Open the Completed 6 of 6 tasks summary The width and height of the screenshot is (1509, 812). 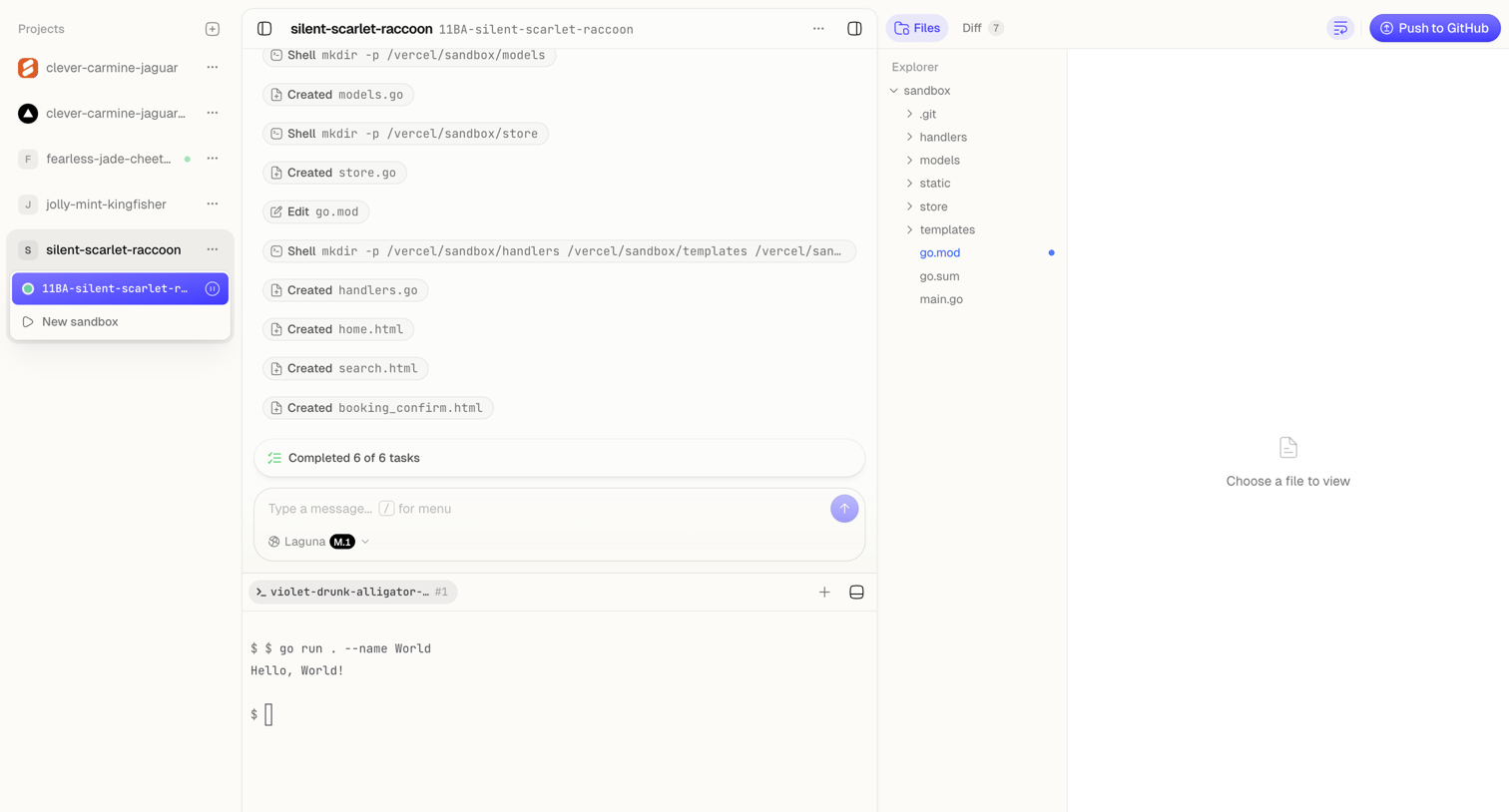pos(559,458)
